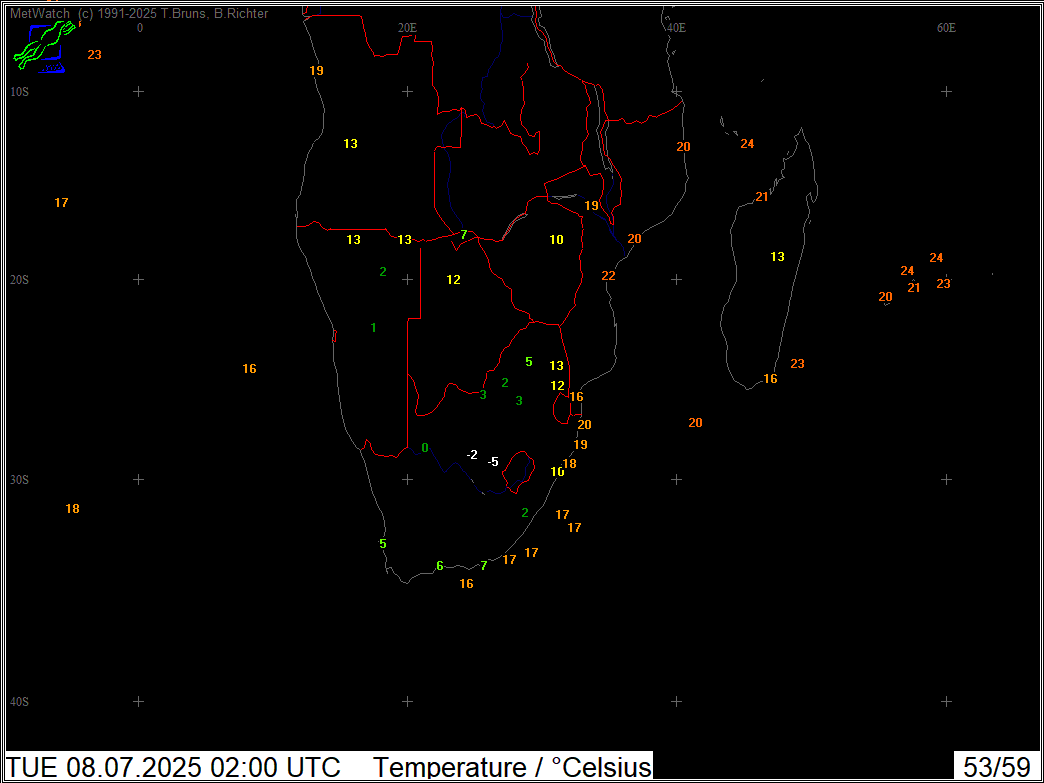Select the 16 reading south of Cape coast
This screenshot has height=783, width=1044.
click(x=467, y=583)
